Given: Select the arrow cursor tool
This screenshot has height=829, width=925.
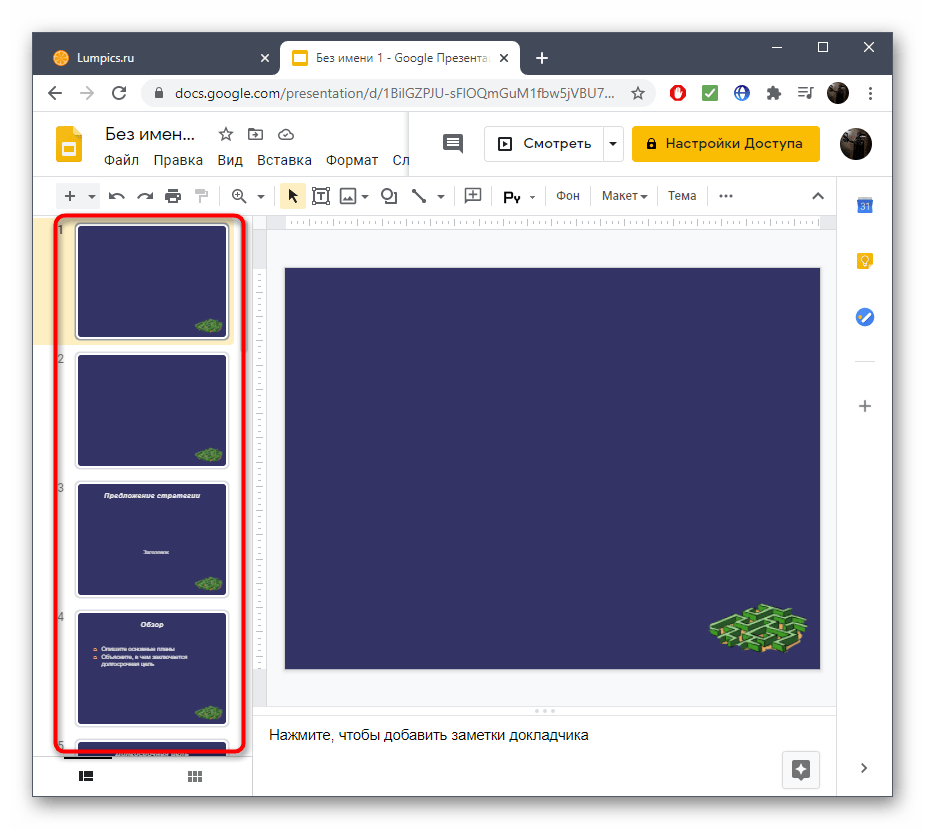Looking at the screenshot, I should [293, 196].
